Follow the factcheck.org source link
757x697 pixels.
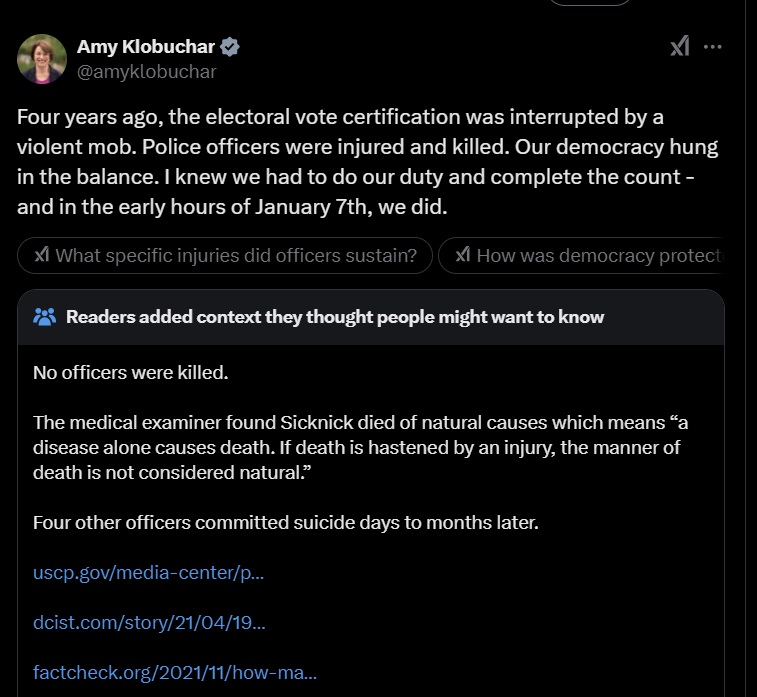coord(175,673)
